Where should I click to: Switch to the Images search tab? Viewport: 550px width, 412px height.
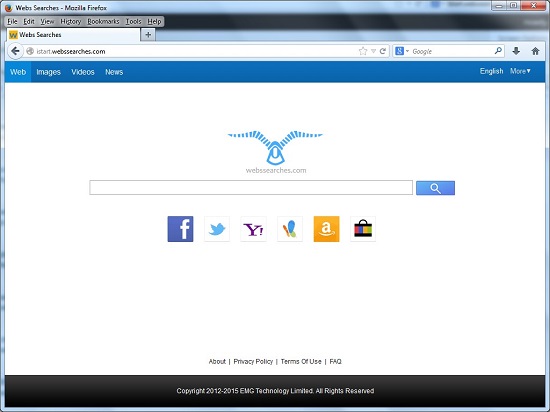click(x=48, y=72)
